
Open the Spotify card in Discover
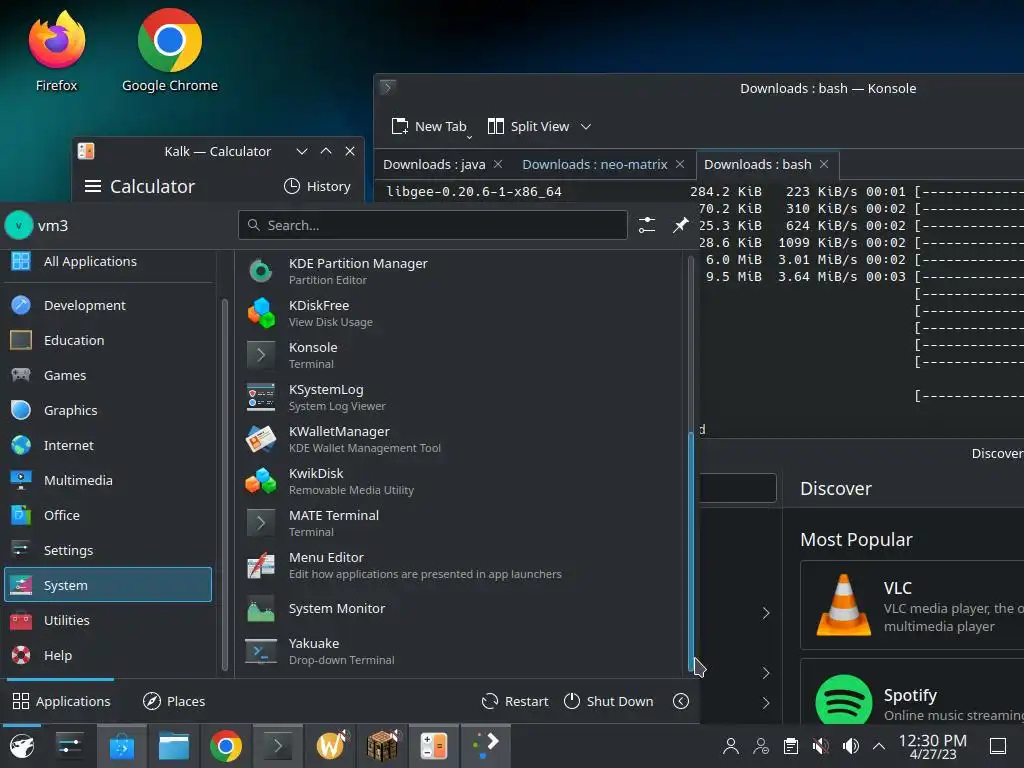(912, 692)
